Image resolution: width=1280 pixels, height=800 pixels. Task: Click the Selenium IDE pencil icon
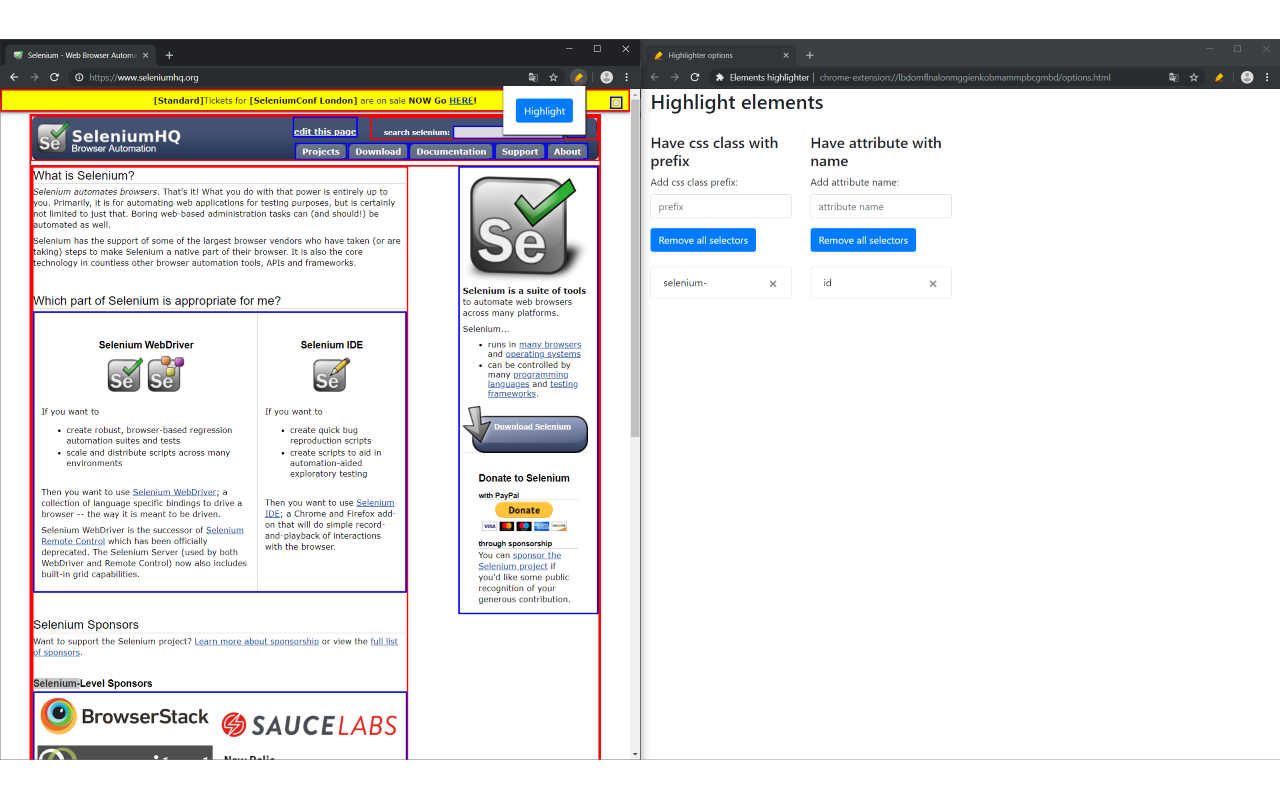coord(332,374)
